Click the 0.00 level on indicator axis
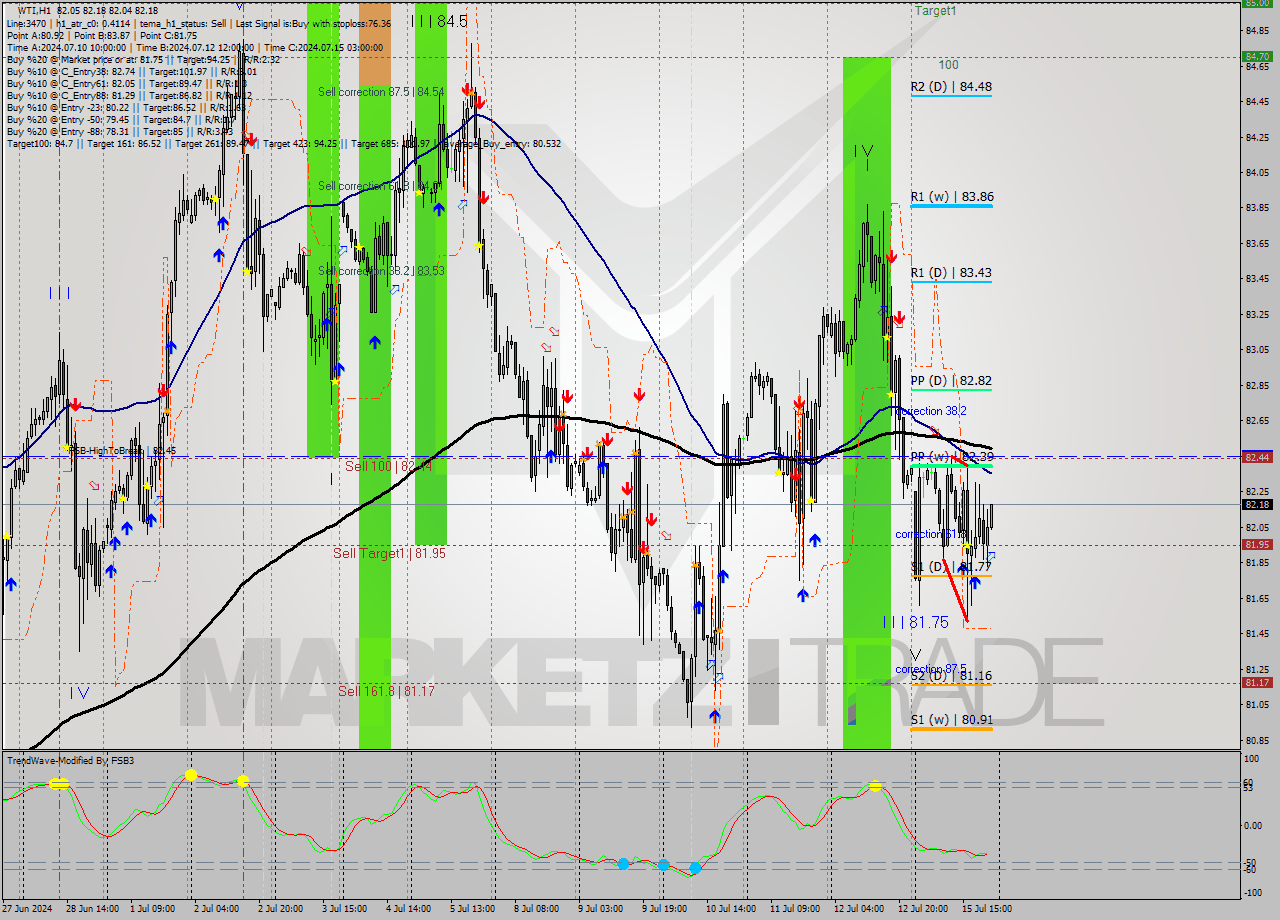Screen dimensions: 1280x920 (1253, 825)
